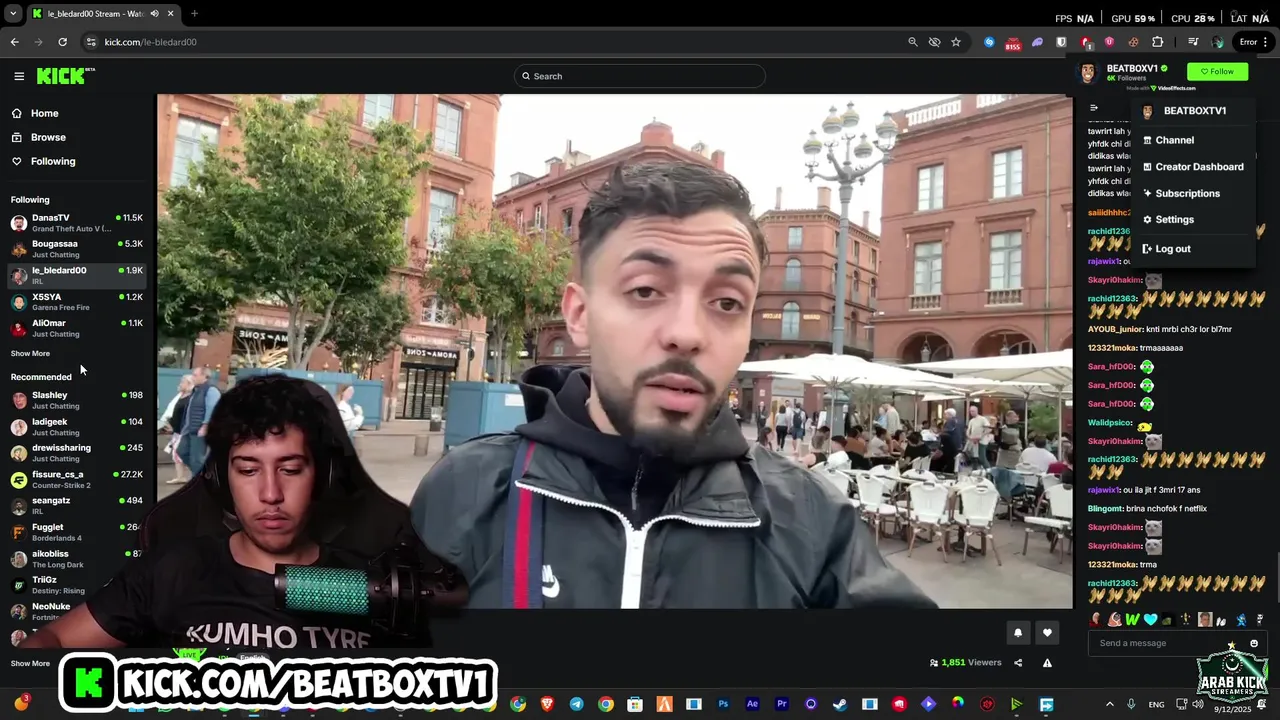Open the Kick hamburger sidebar menu
This screenshot has width=1280, height=720.
(x=19, y=76)
